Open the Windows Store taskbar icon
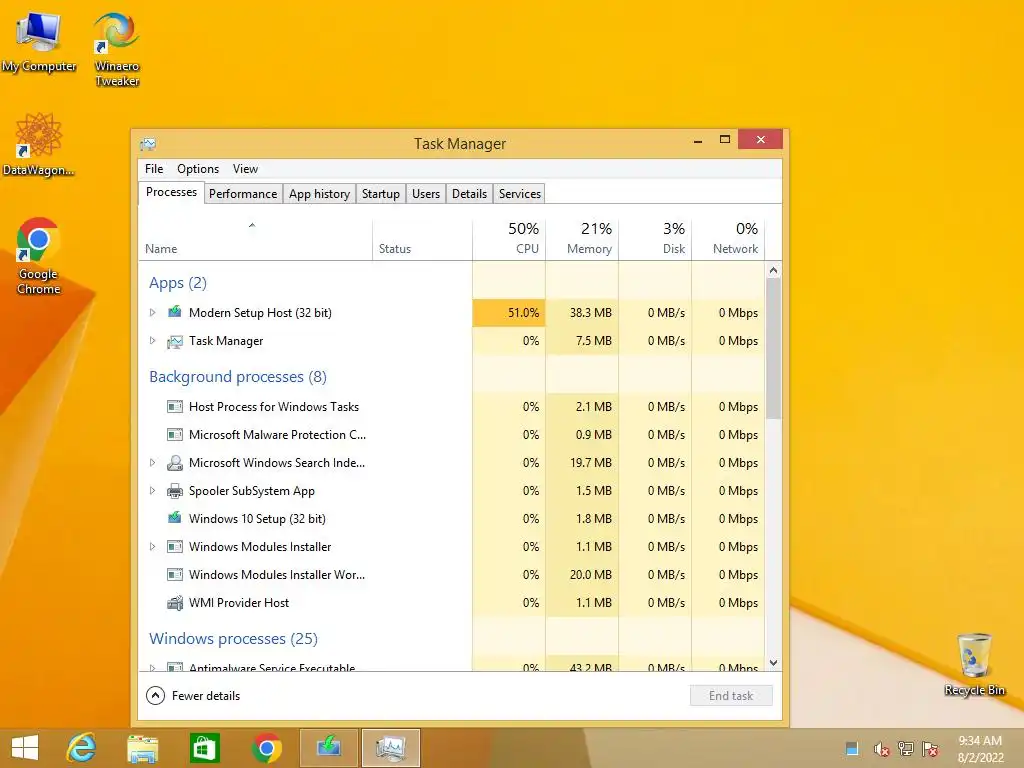The image size is (1024, 768). click(204, 748)
